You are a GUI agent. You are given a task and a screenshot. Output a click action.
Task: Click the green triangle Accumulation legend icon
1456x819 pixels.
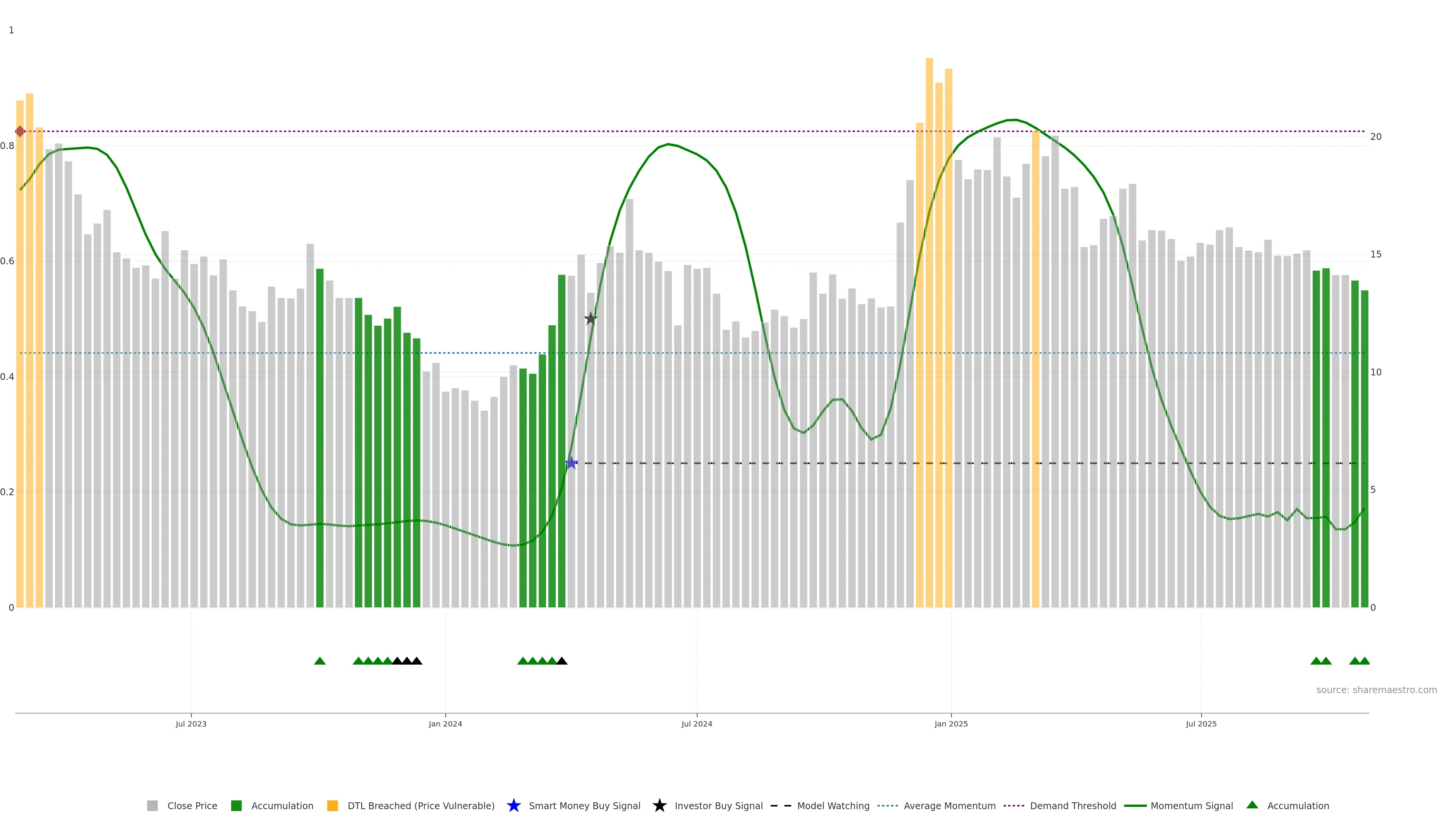[x=1252, y=805]
